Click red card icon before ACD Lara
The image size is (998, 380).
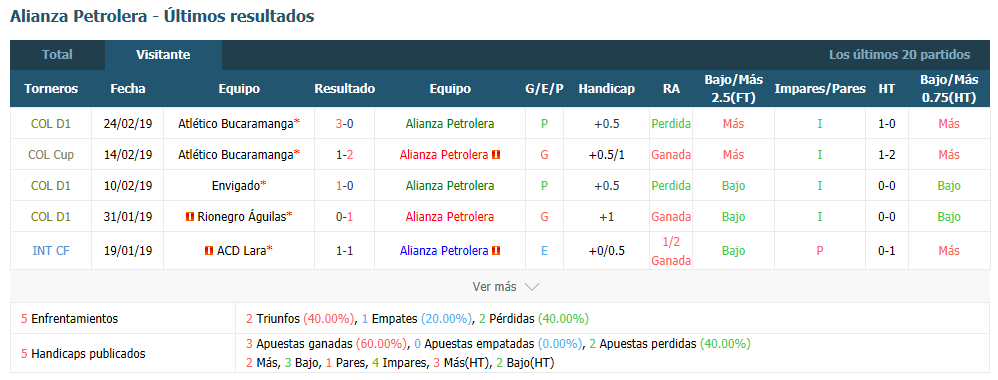pos(209,251)
